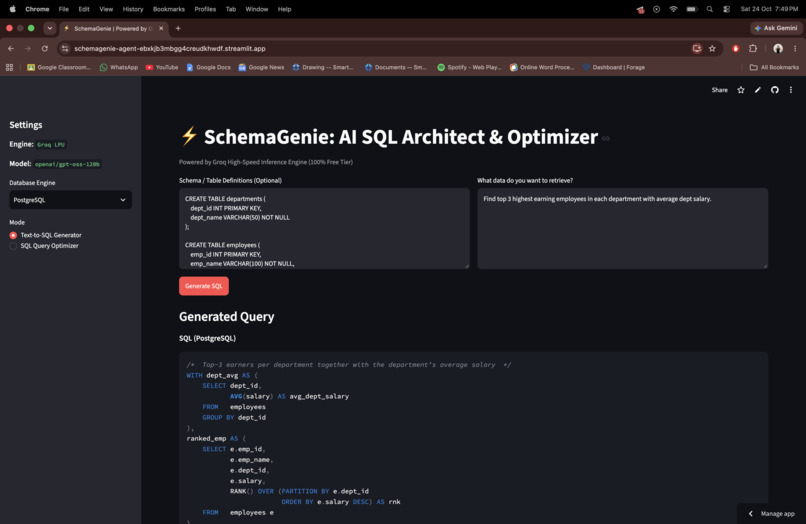The image size is (806, 524).
Task: Open Control Center in menu bar
Action: [726, 9]
